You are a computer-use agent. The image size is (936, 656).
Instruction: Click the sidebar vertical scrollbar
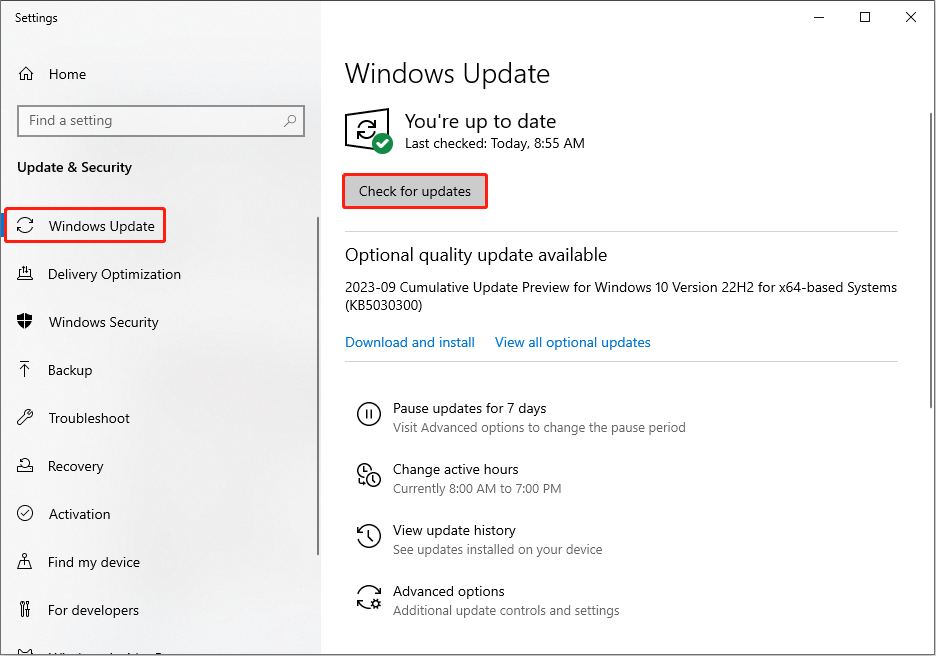point(318,386)
